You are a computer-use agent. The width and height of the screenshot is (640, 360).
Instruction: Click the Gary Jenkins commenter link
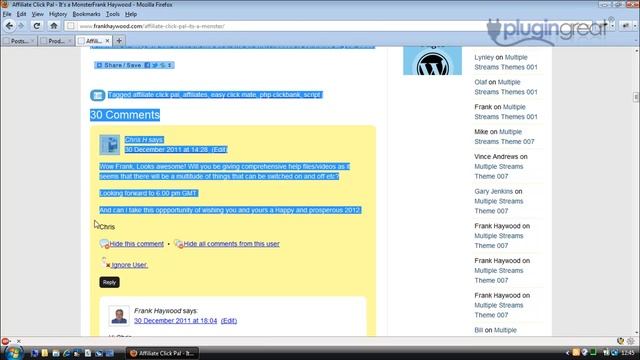493,191
